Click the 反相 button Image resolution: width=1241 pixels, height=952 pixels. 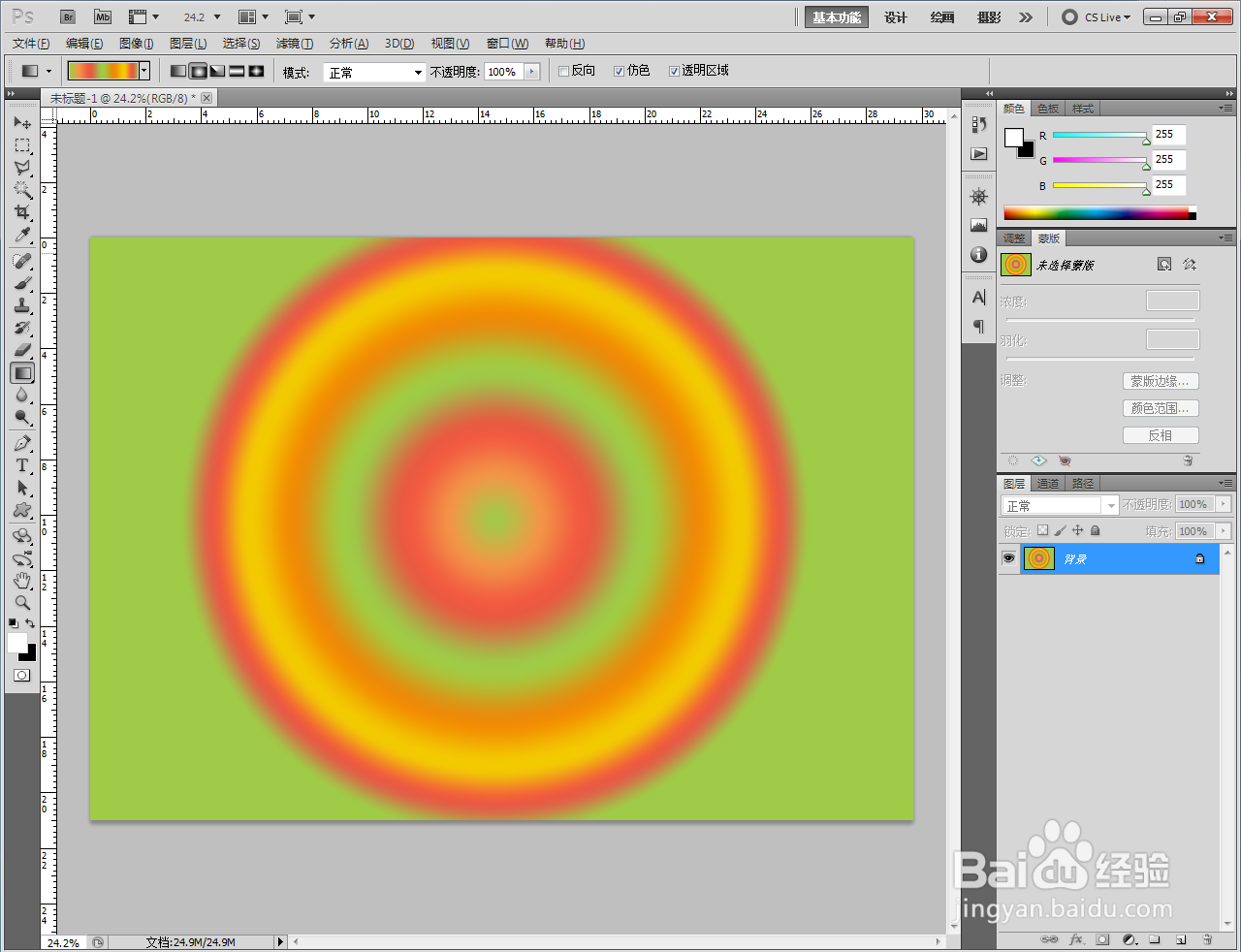coord(1161,435)
